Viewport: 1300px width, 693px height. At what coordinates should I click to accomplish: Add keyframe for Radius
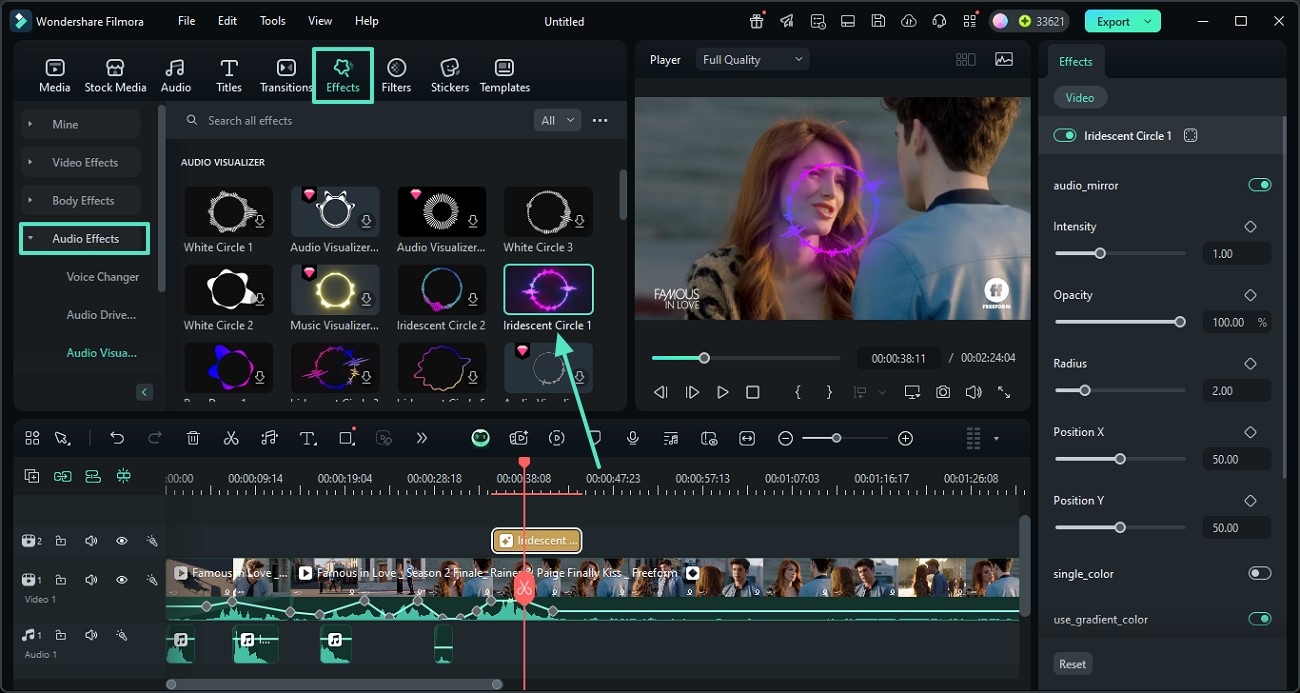[x=1250, y=364]
